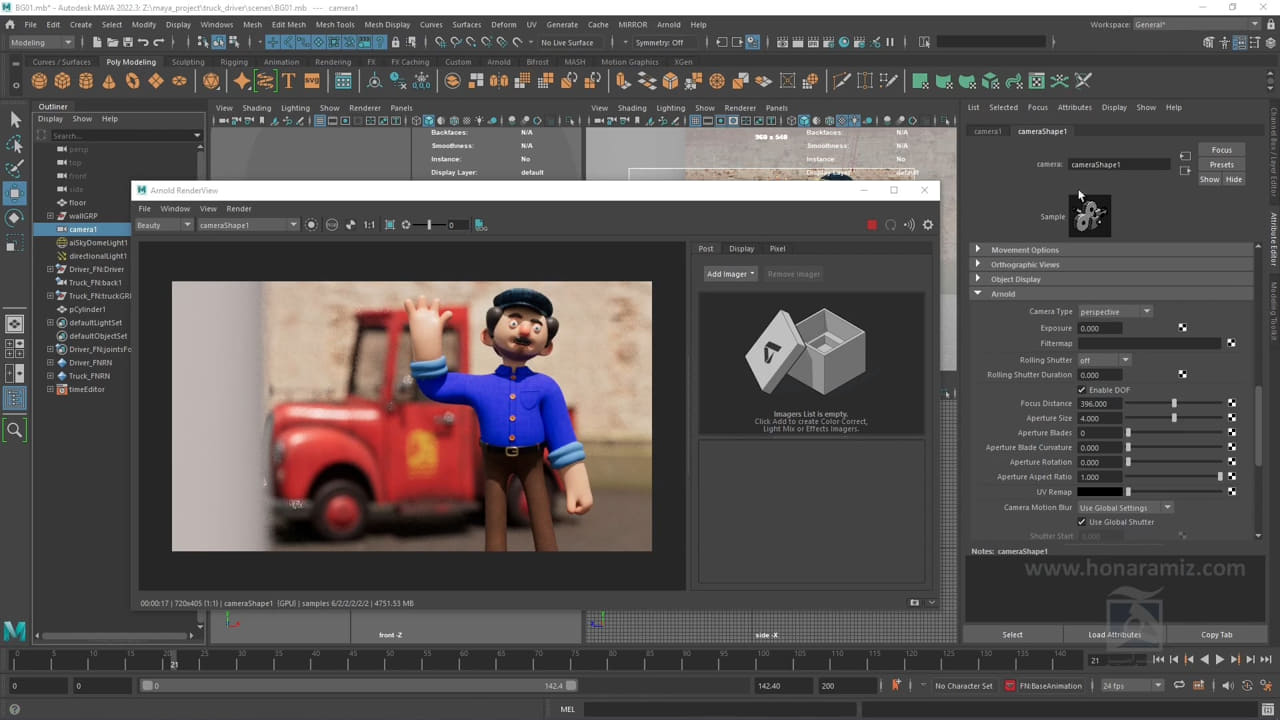1280x720 pixels.
Task: Click the search magnifier icon in toolbox
Action: coord(15,430)
